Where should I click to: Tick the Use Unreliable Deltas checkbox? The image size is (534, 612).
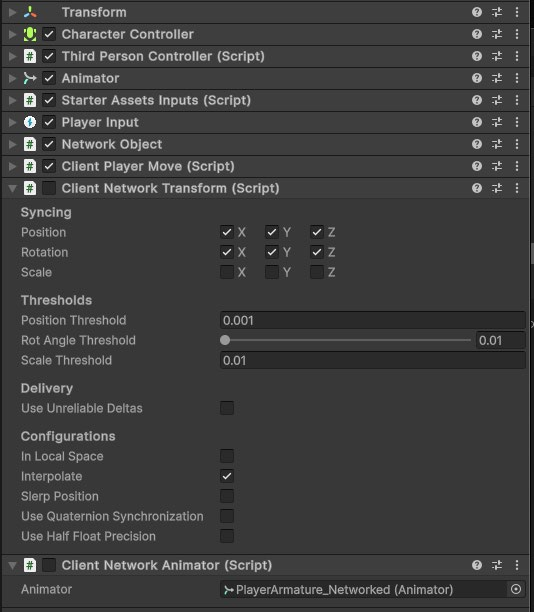(x=227, y=408)
